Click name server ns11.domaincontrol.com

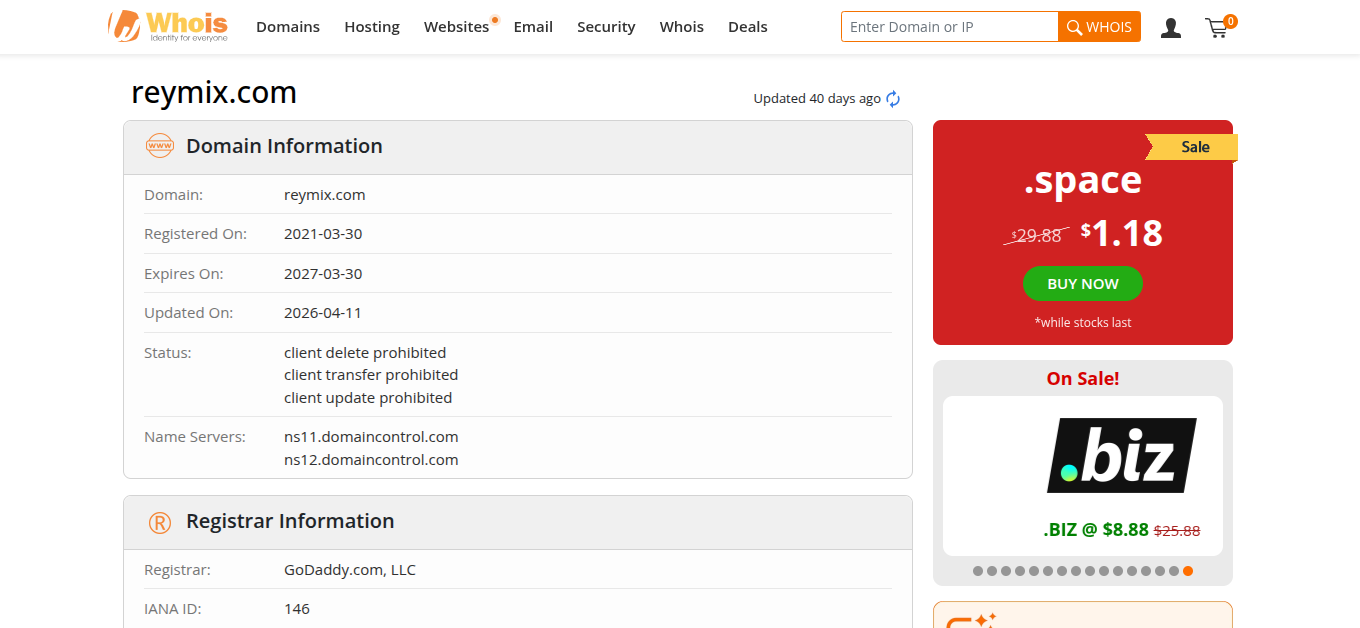pos(371,437)
